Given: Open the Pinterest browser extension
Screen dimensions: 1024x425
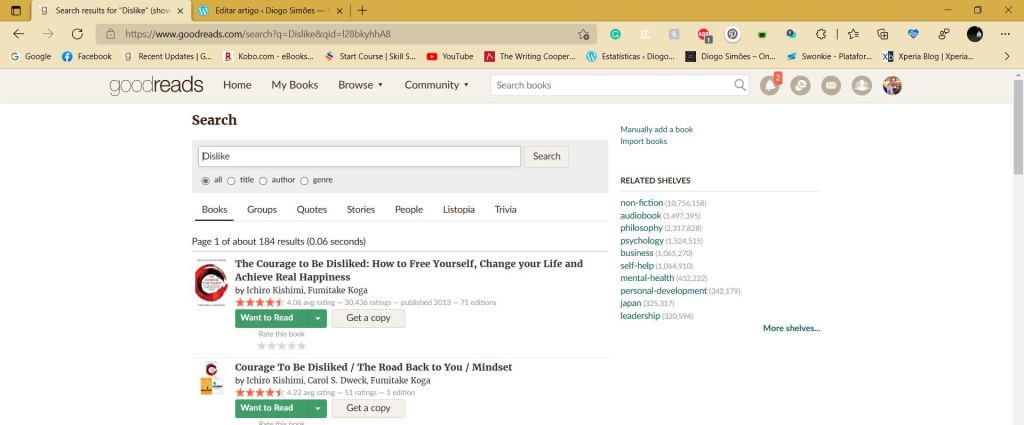Looking at the screenshot, I should [732, 33].
